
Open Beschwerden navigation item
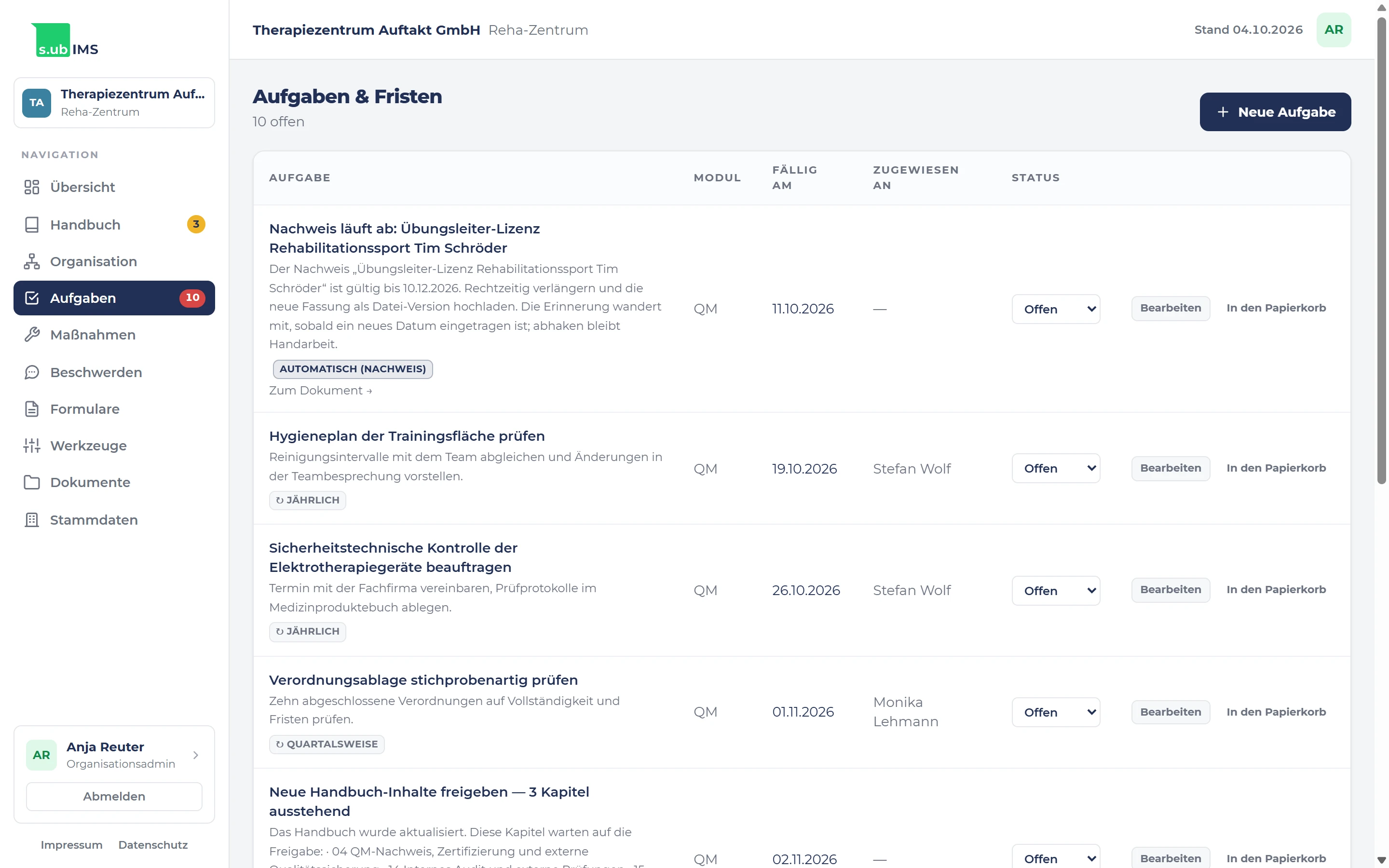(114, 372)
